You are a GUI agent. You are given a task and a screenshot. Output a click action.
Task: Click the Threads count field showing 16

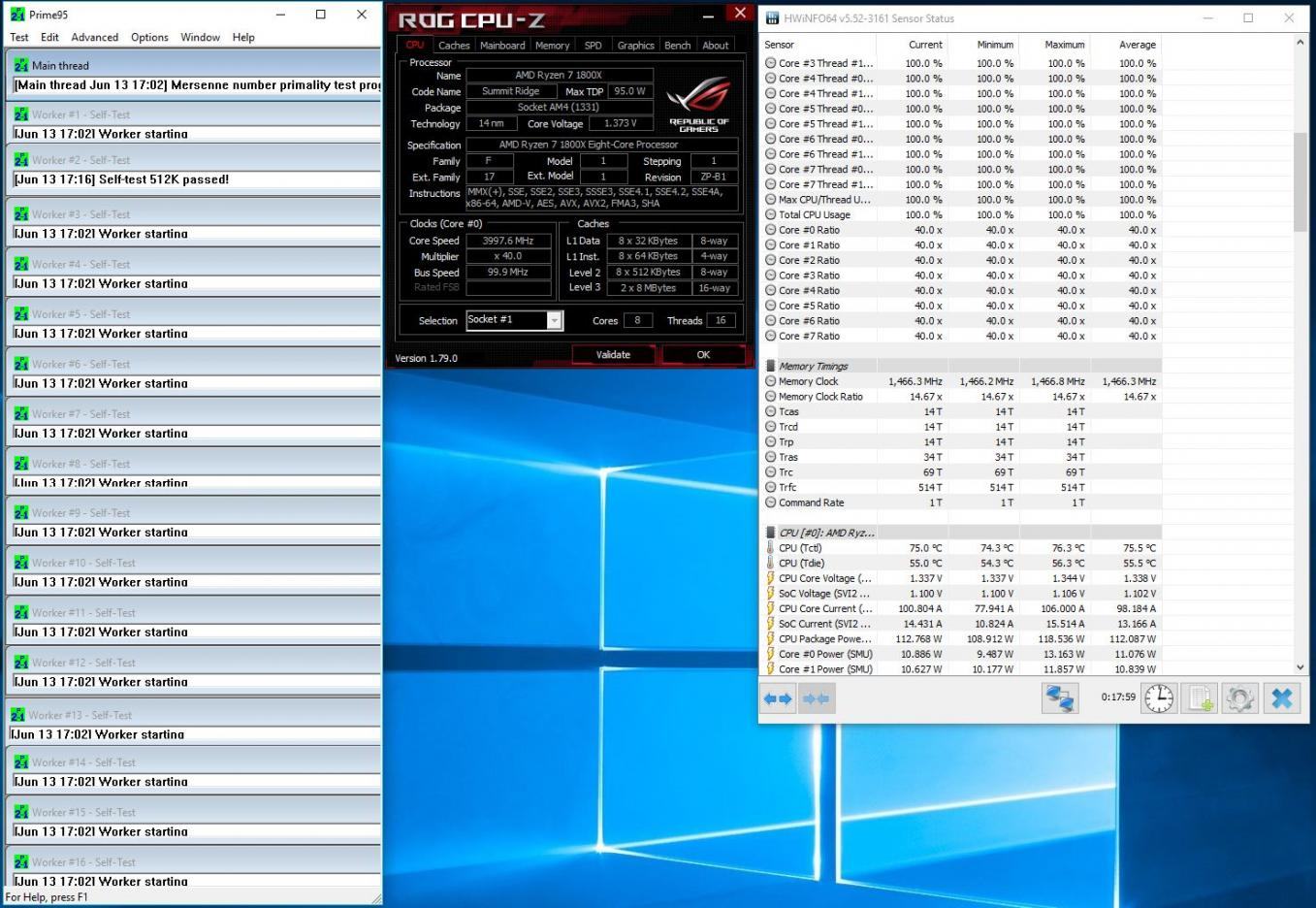tap(721, 320)
